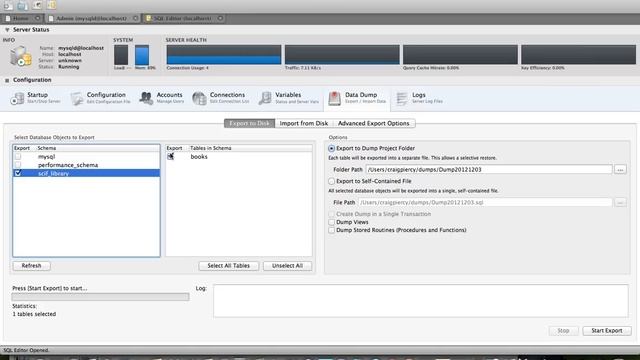The image size is (640, 360).
Task: Click the Folder Path input field
Action: (489, 169)
